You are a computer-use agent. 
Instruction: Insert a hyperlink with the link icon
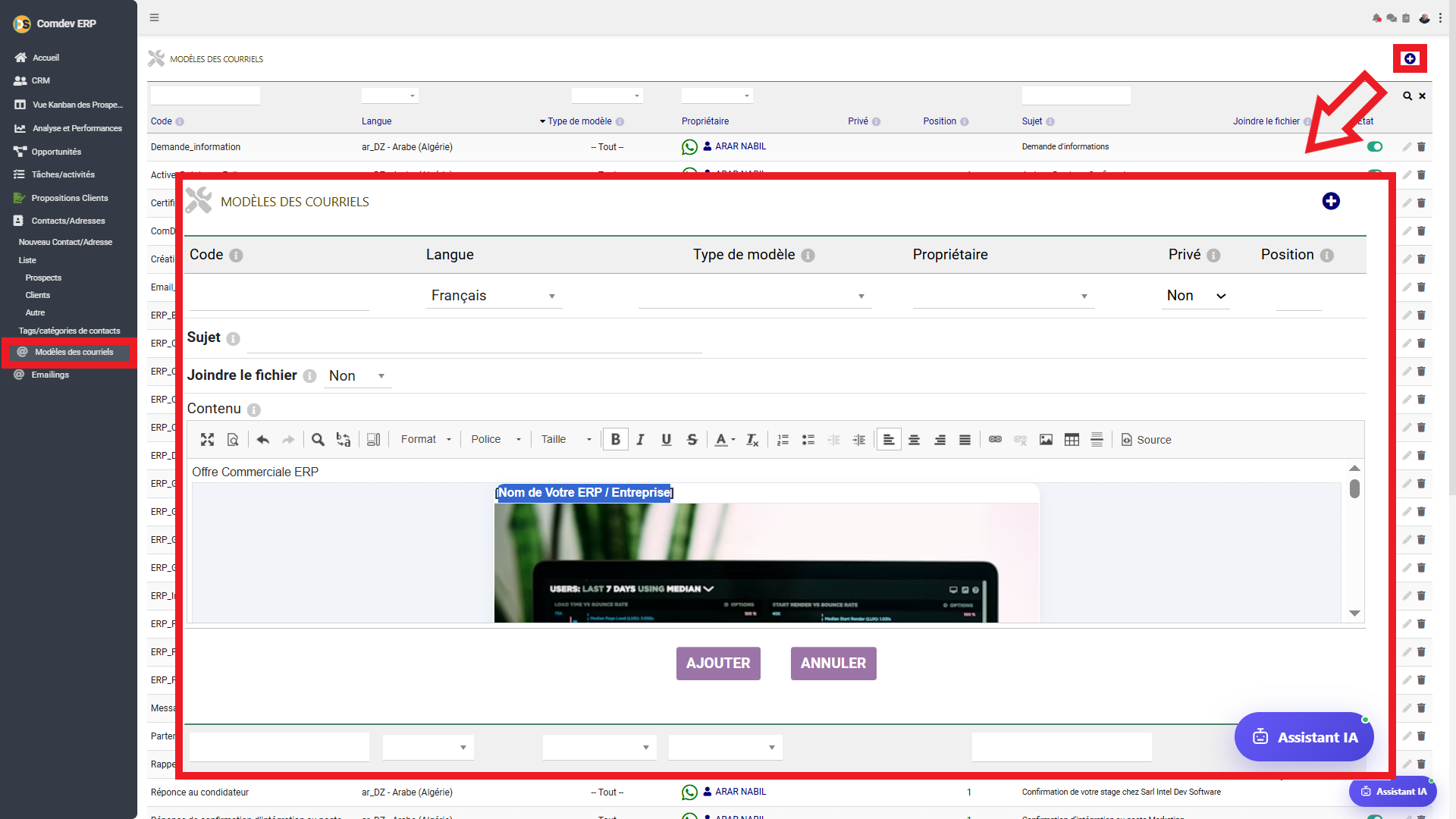[996, 440]
